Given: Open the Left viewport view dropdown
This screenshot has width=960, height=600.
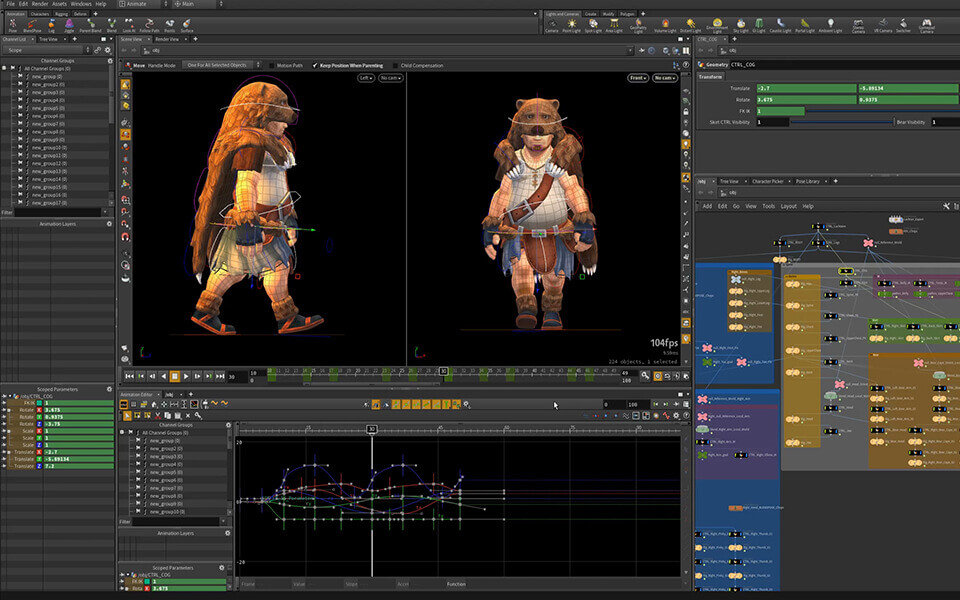Looking at the screenshot, I should click(x=366, y=78).
